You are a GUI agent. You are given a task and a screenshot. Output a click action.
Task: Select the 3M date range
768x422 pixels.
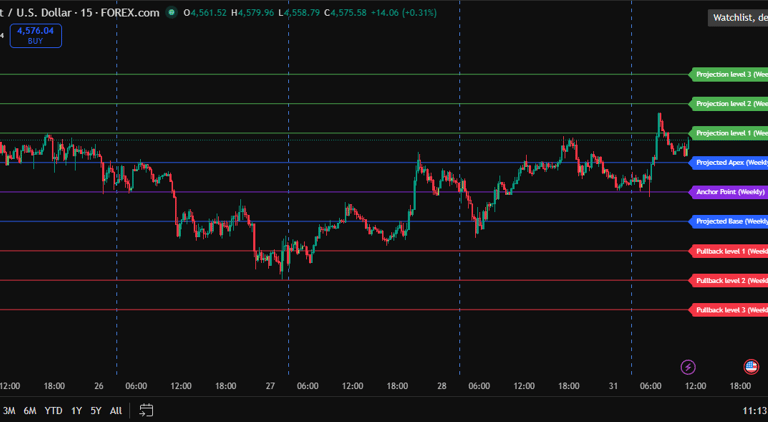[x=9, y=411]
